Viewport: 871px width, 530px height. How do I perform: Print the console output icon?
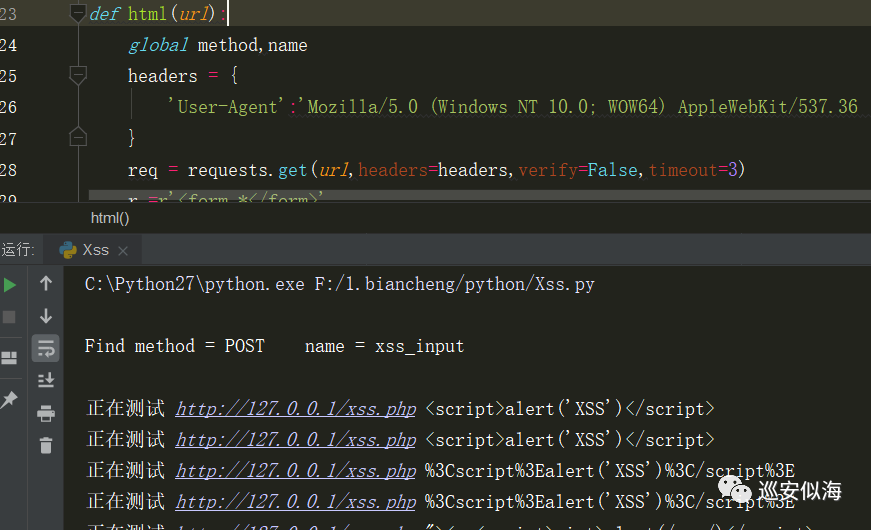pos(46,413)
